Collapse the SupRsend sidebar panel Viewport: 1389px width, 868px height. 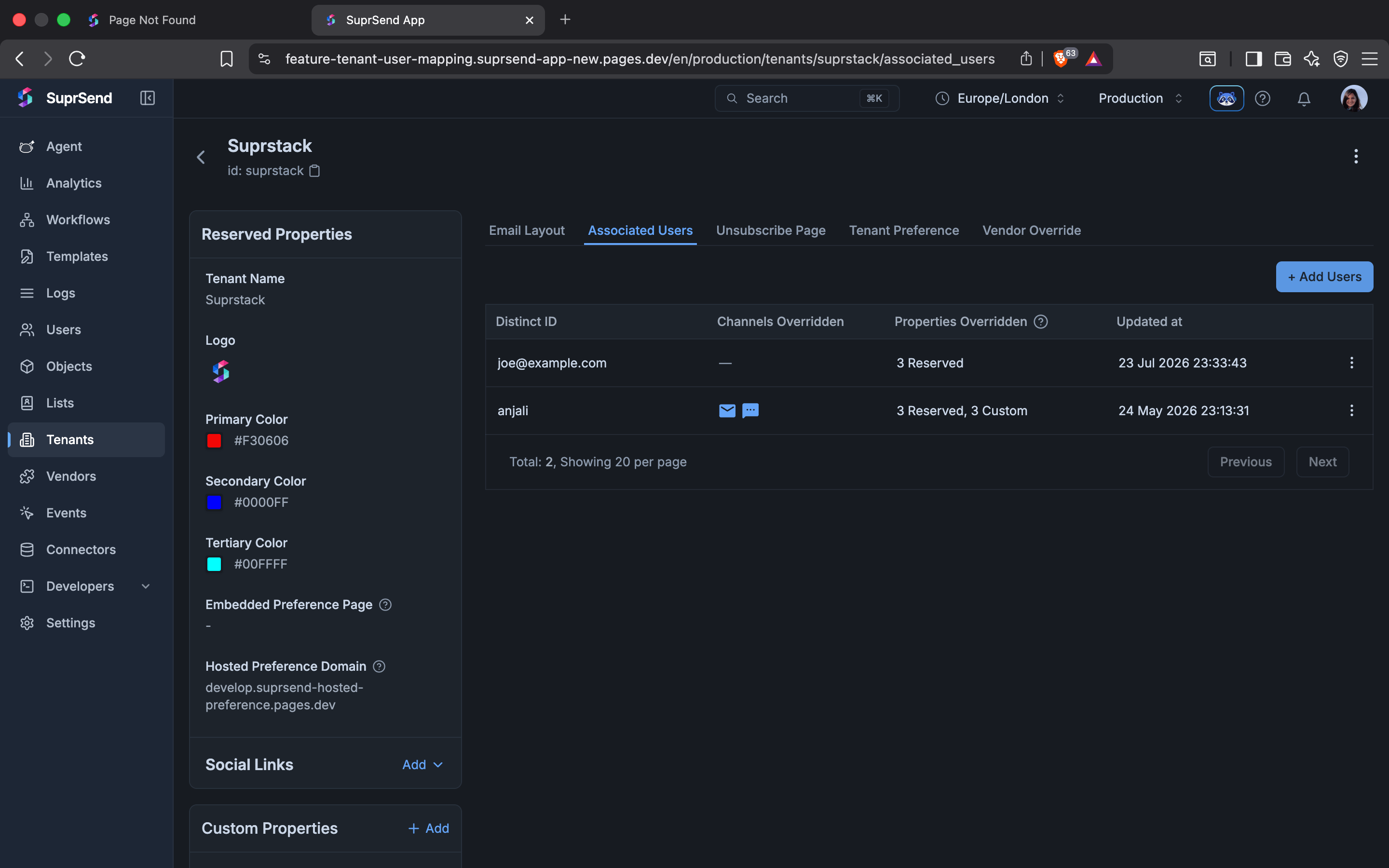[148, 98]
